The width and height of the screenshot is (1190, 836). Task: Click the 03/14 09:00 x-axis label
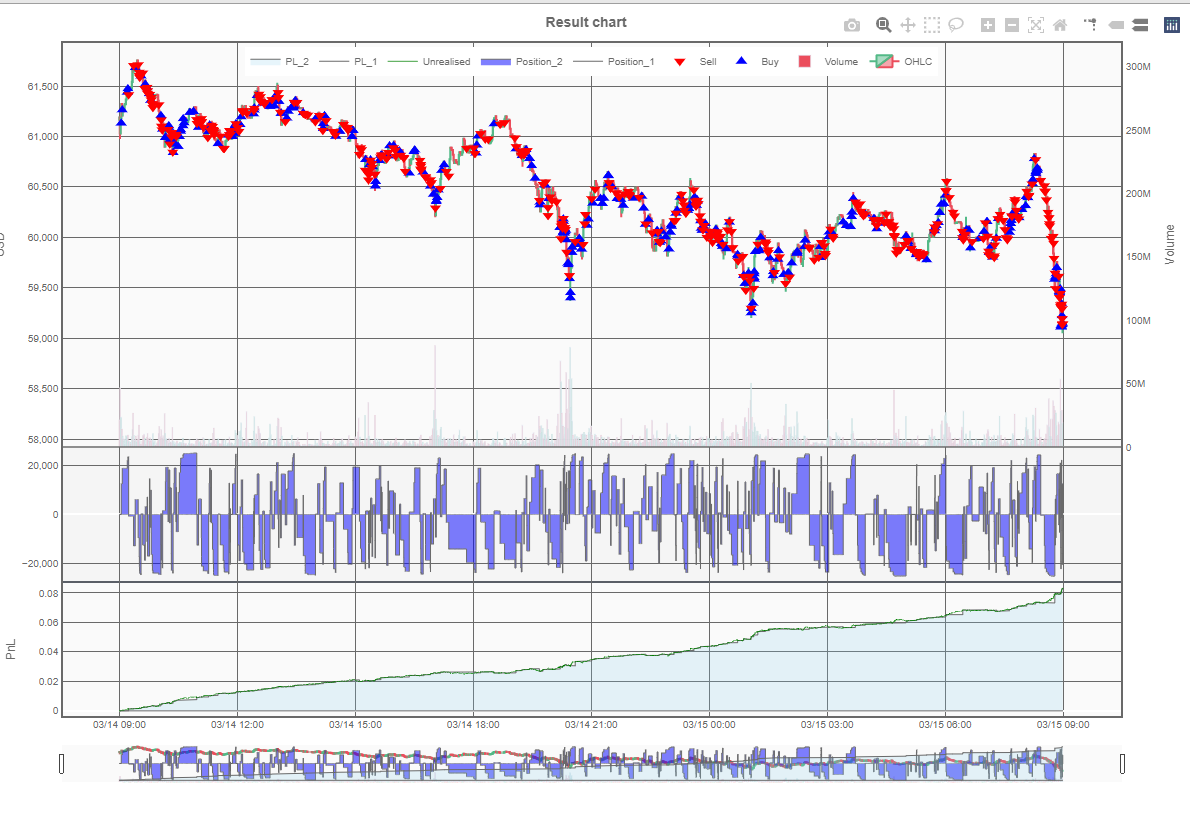tap(119, 724)
